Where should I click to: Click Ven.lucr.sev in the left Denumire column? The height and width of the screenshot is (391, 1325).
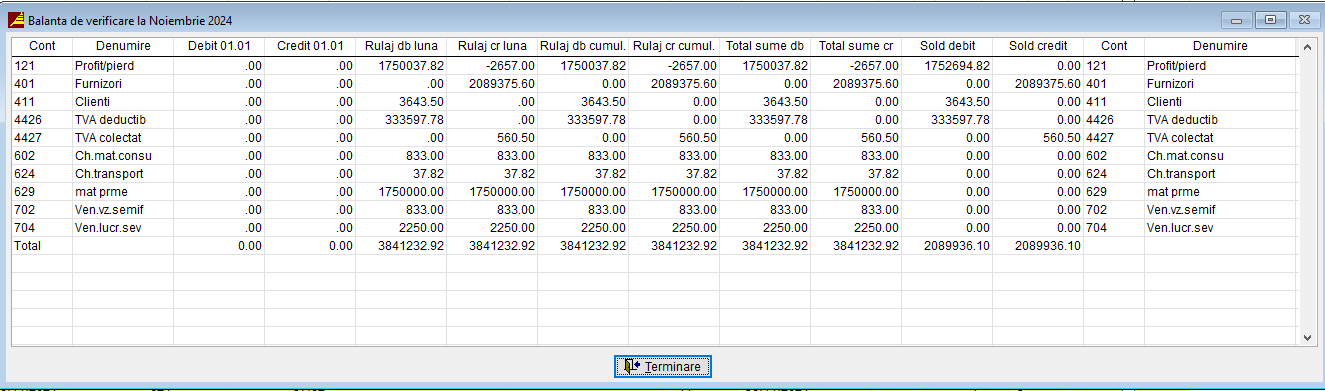coord(108,228)
